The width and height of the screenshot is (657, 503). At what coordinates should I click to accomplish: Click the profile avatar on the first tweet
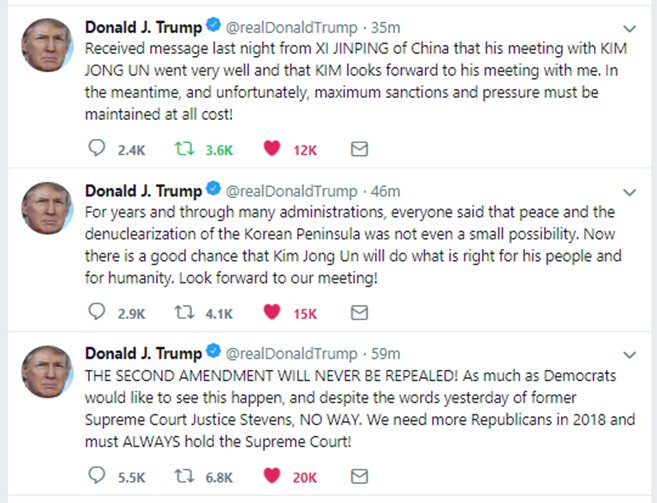(x=46, y=44)
